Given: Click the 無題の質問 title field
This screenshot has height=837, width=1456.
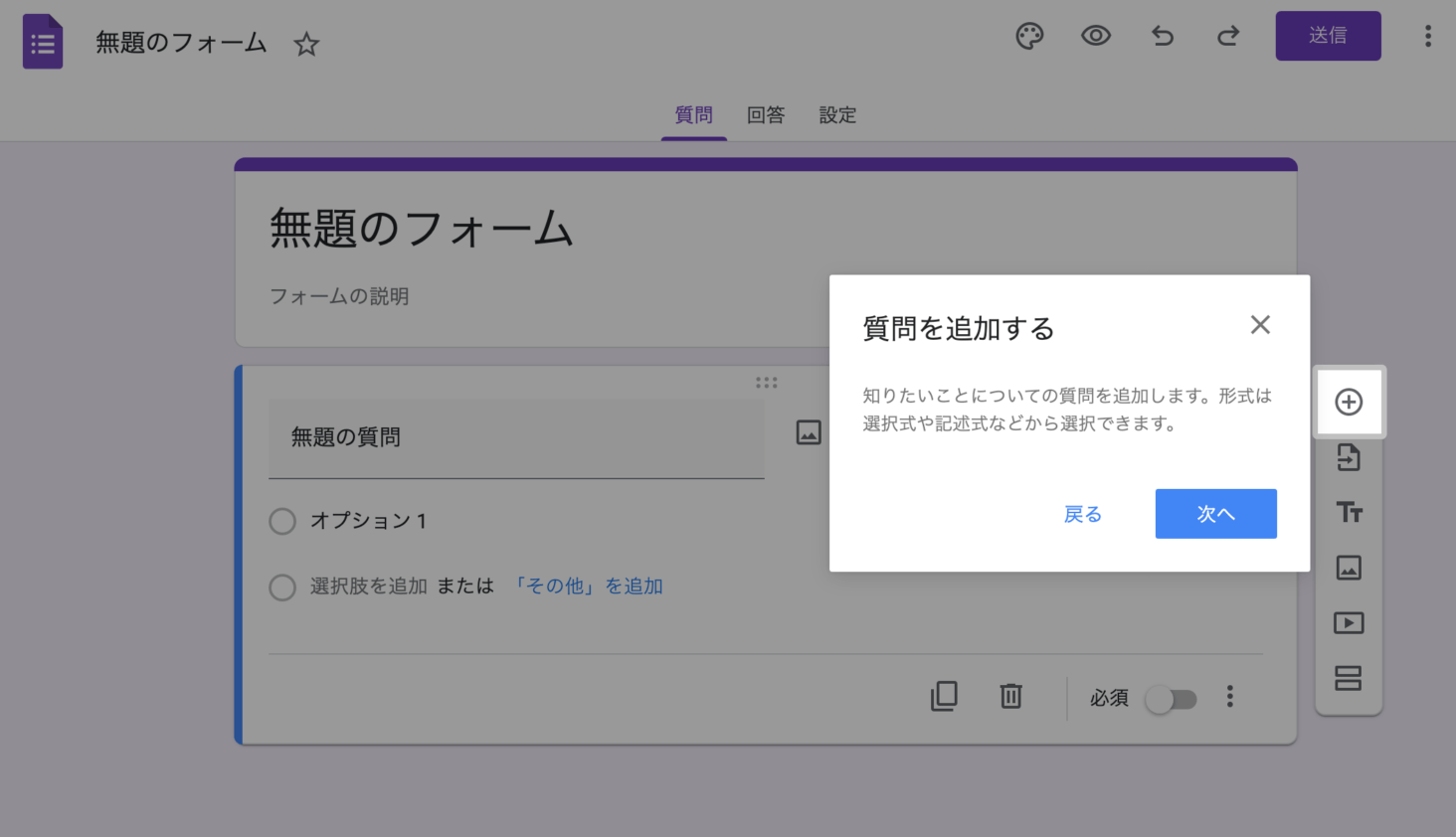Looking at the screenshot, I should click(398, 438).
